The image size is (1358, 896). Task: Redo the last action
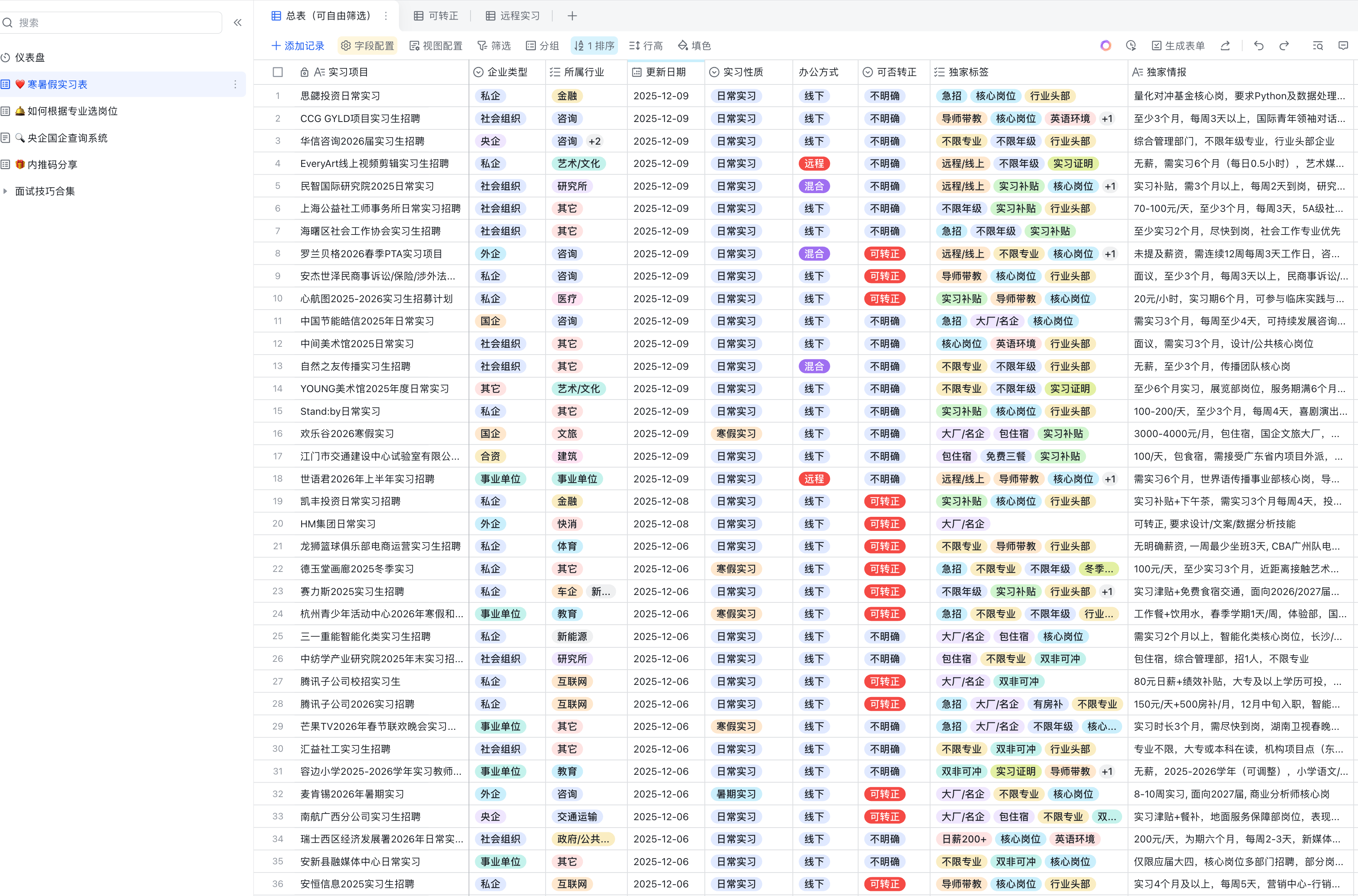coord(1284,46)
